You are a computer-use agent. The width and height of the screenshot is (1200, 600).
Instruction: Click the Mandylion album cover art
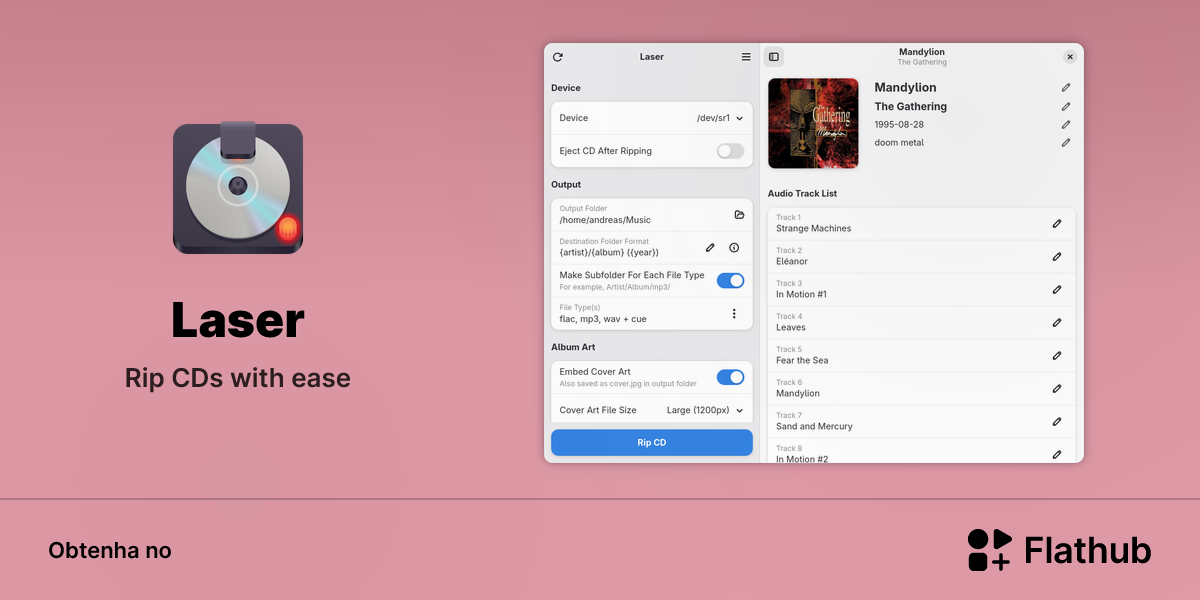[x=813, y=123]
